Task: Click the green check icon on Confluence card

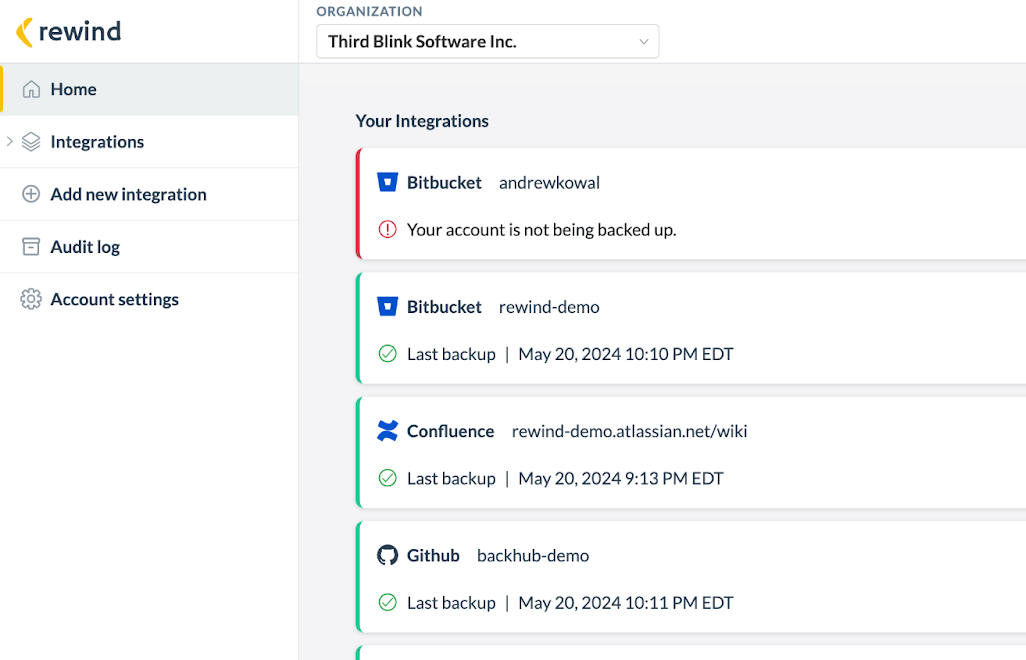Action: 387,478
